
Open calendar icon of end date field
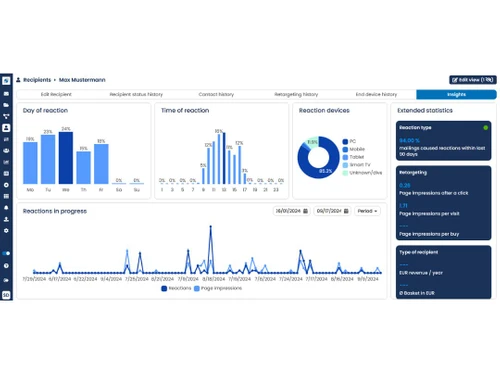[x=346, y=211]
